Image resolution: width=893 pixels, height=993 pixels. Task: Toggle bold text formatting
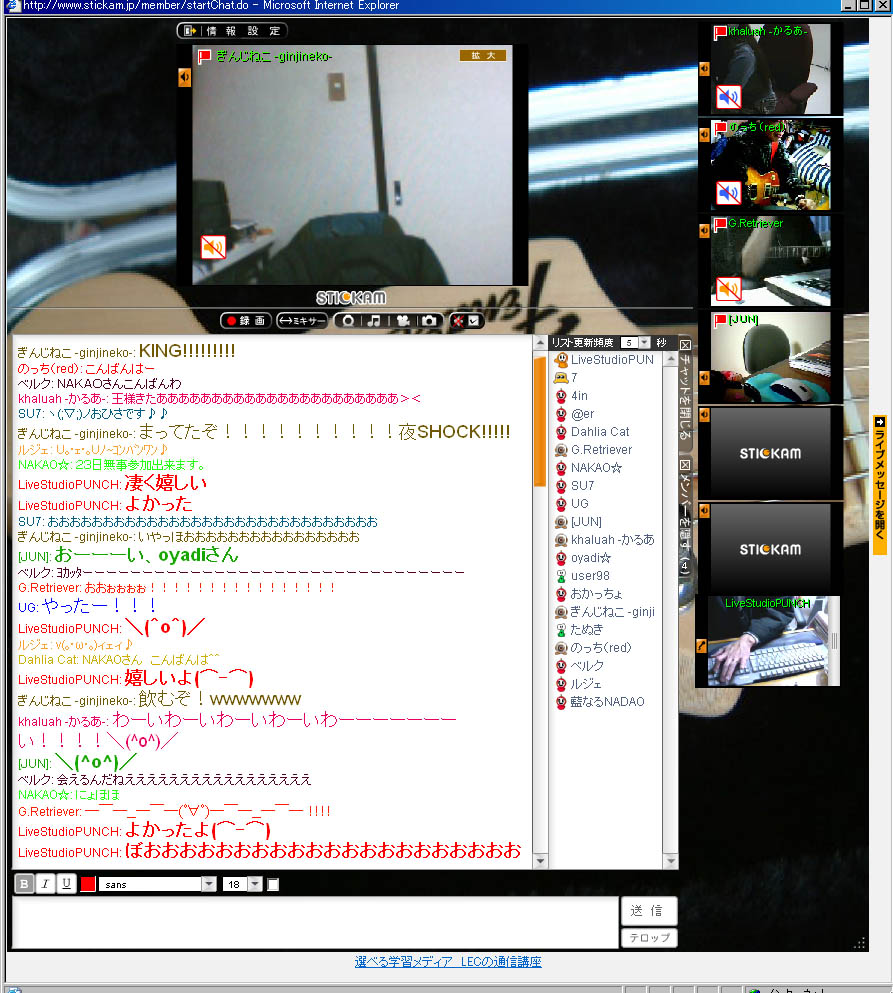point(24,883)
